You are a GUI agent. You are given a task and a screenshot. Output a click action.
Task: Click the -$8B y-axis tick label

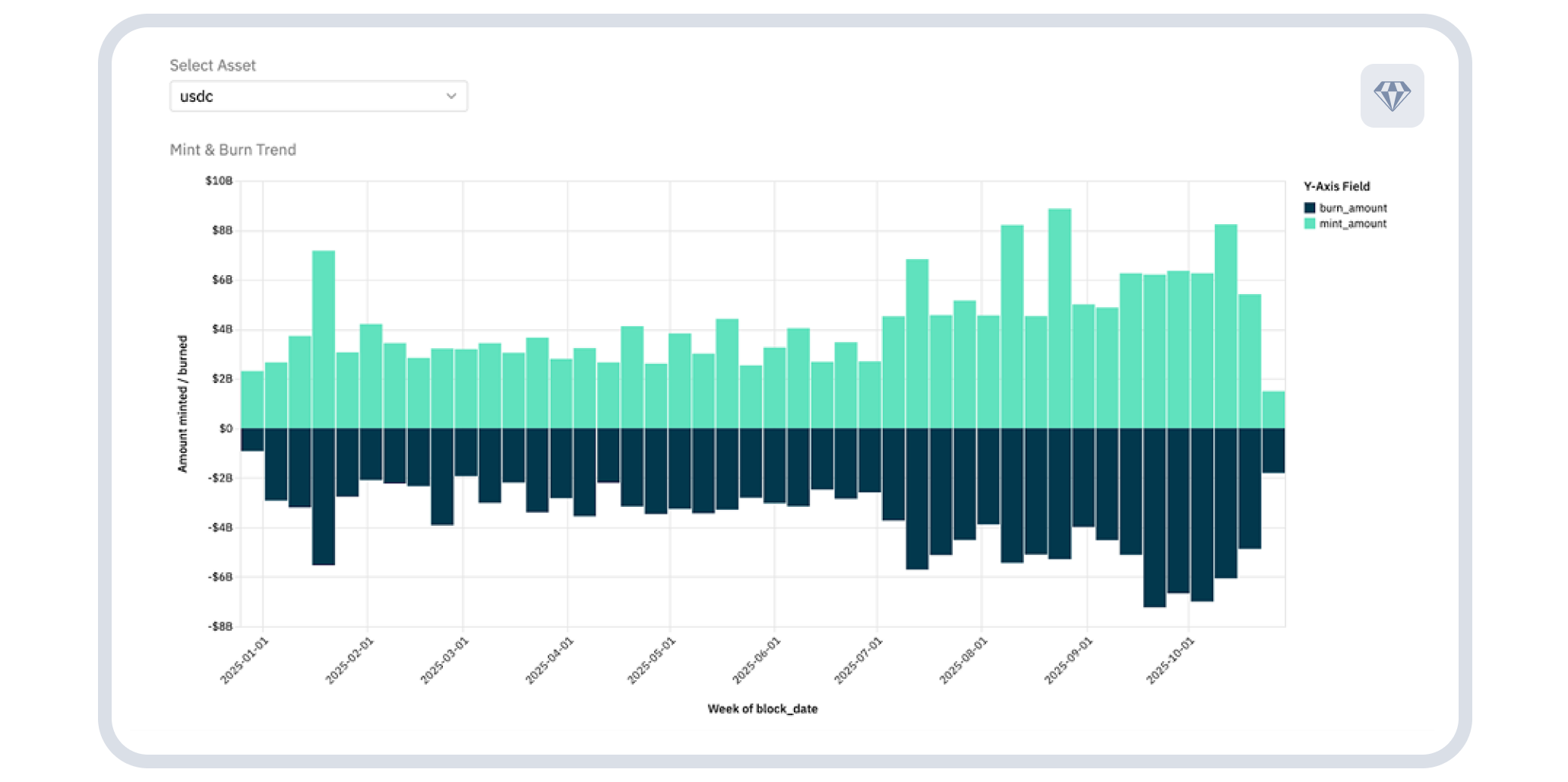pos(220,626)
